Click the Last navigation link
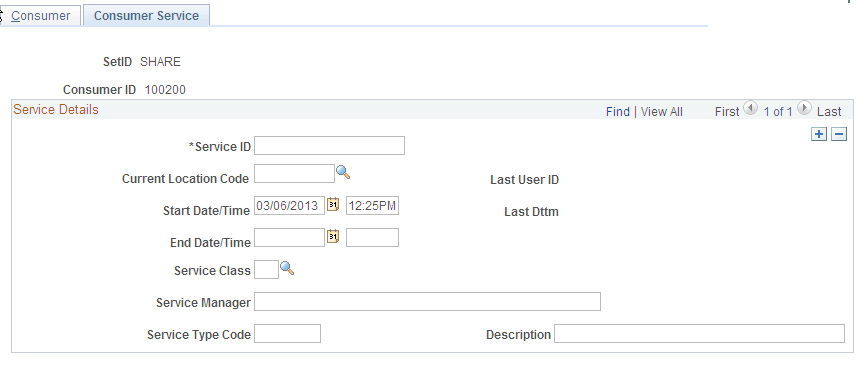 pos(829,112)
